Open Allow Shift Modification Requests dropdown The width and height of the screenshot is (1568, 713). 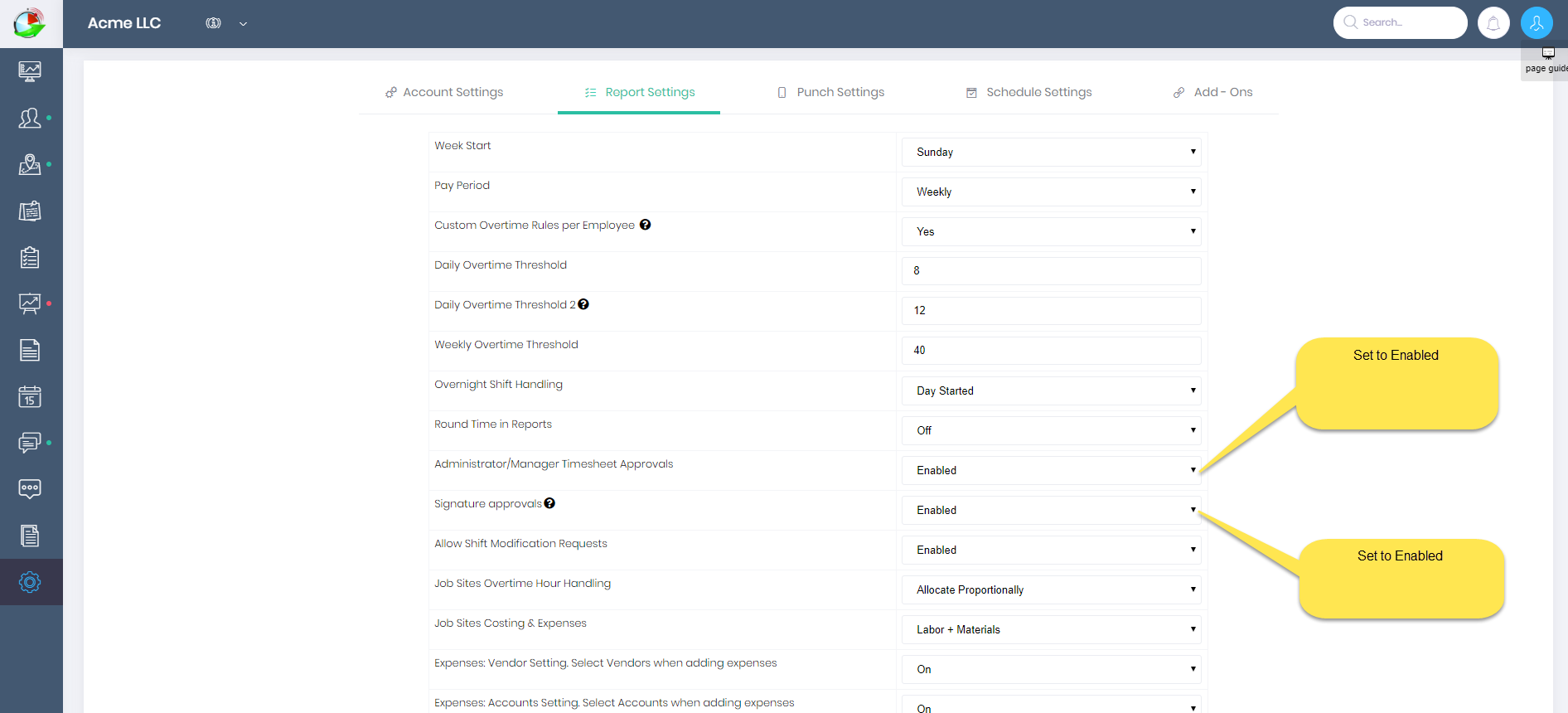(x=1051, y=550)
